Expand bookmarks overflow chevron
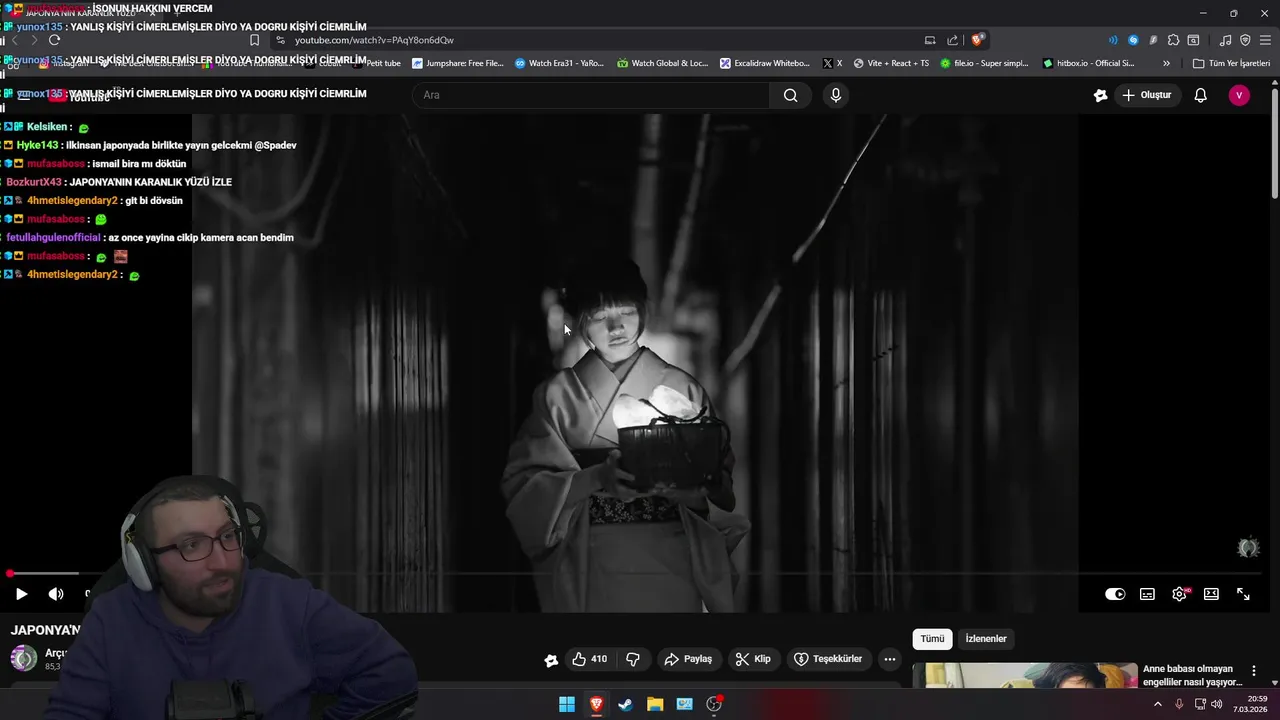 1166,63
